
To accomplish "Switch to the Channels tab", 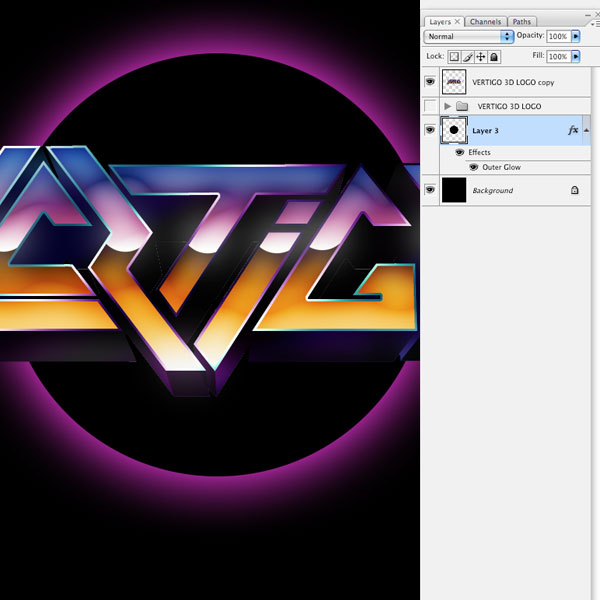I will pos(484,21).
